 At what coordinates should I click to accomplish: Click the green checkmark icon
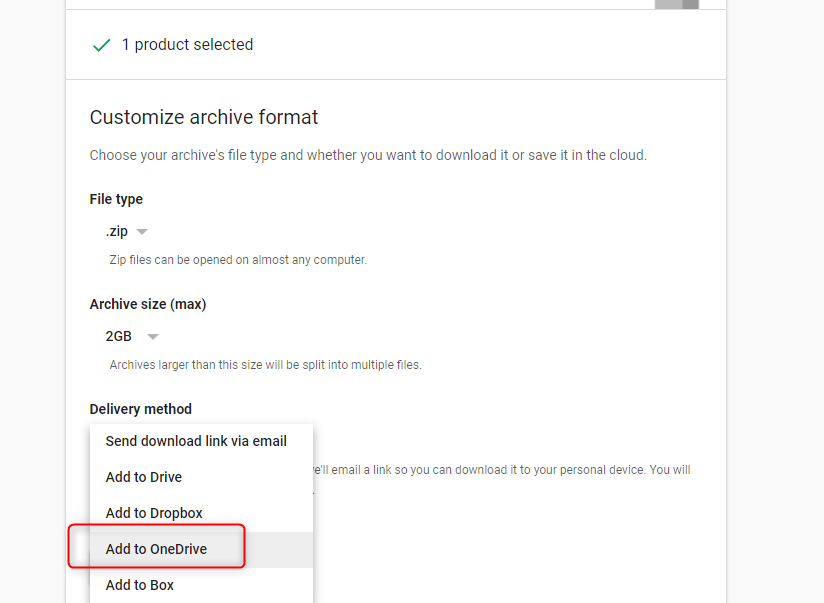coord(101,45)
